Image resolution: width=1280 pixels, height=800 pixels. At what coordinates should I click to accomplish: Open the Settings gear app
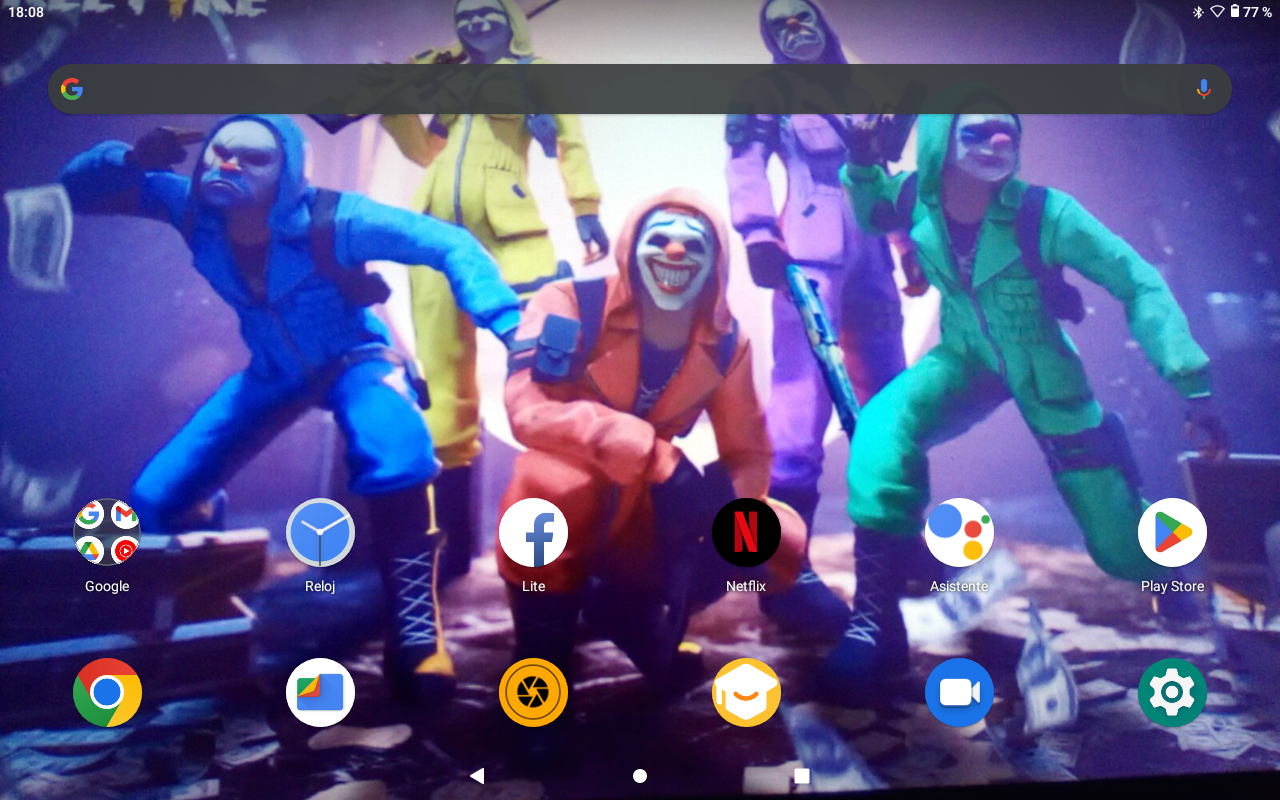click(x=1172, y=692)
